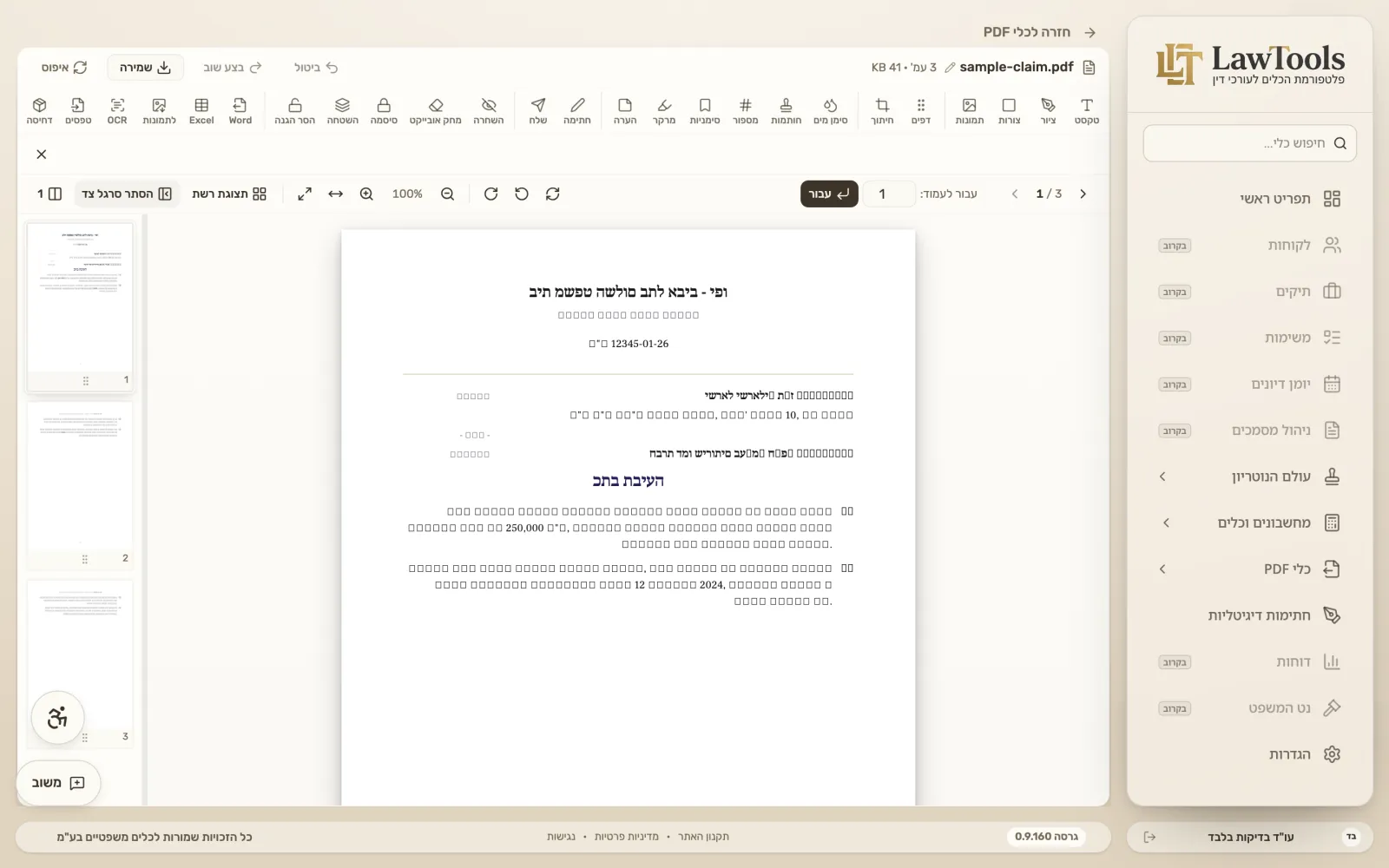Add a note with הערה tool

pyautogui.click(x=625, y=111)
